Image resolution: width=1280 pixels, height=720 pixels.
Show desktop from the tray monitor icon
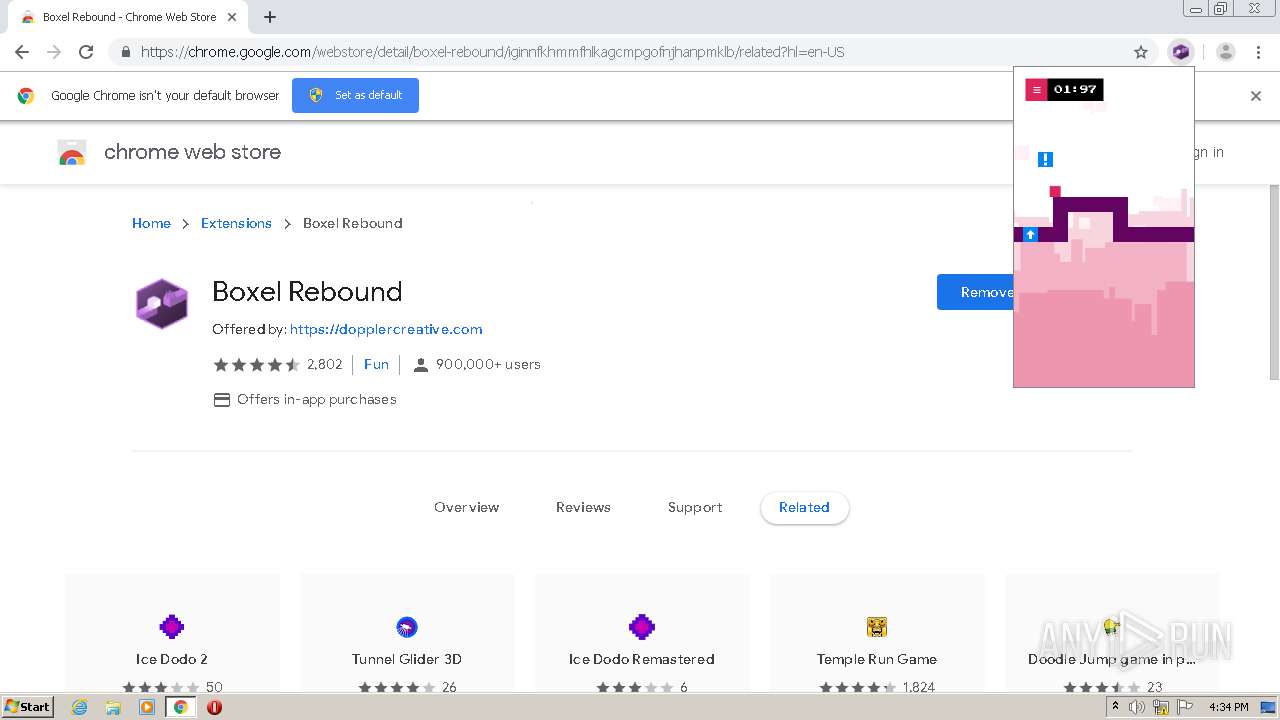point(1268,707)
